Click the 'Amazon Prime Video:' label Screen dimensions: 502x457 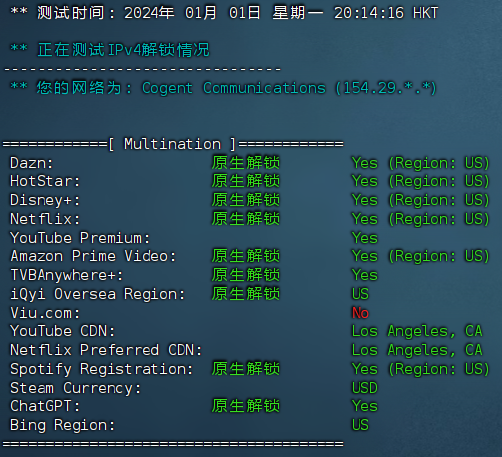[93, 256]
